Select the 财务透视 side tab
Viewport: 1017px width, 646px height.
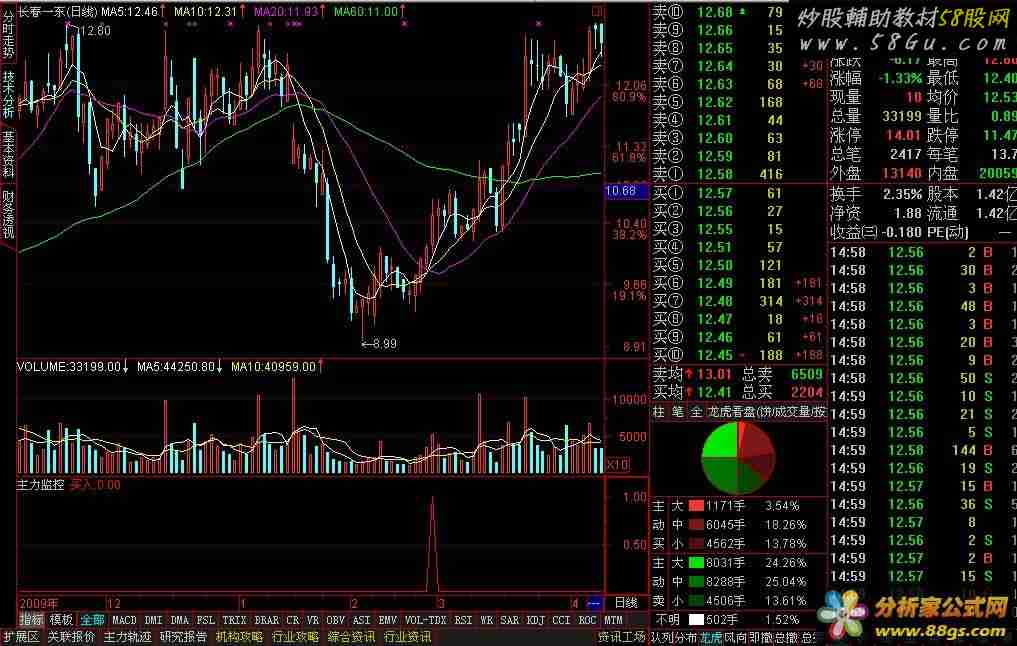pos(8,213)
